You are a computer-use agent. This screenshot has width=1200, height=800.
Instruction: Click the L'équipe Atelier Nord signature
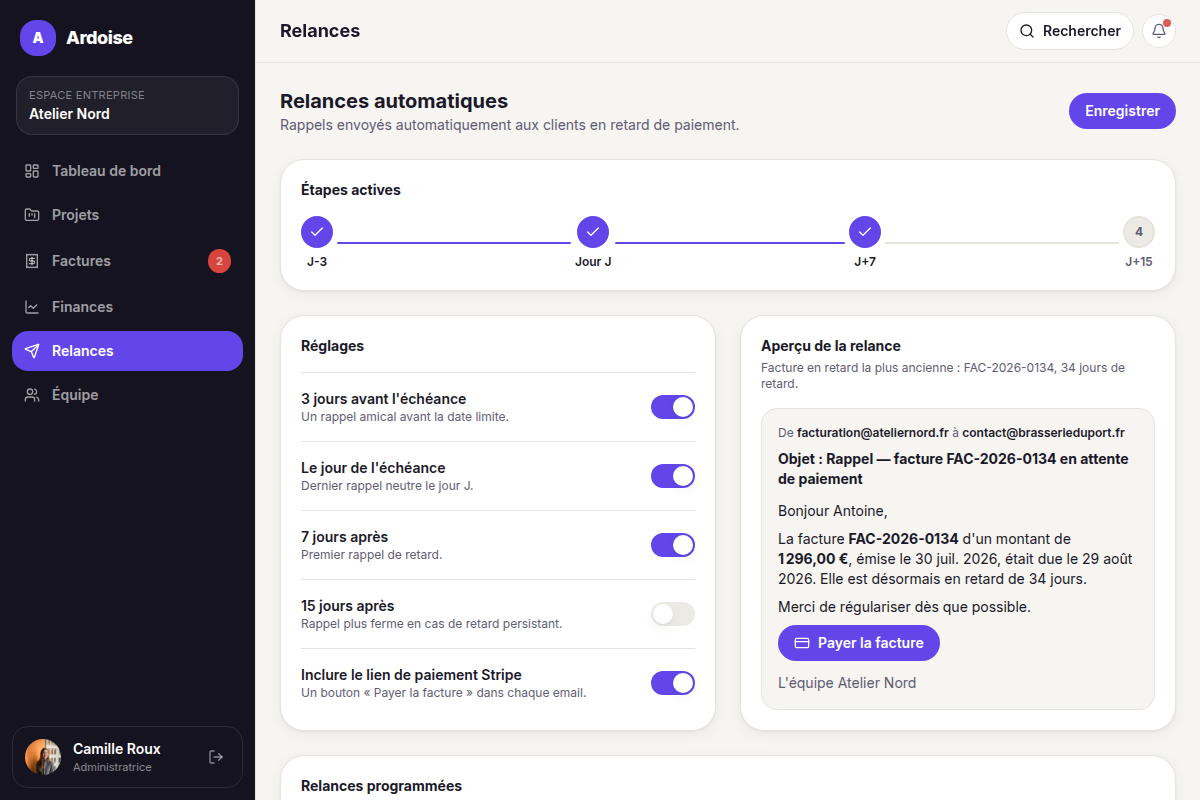(847, 683)
